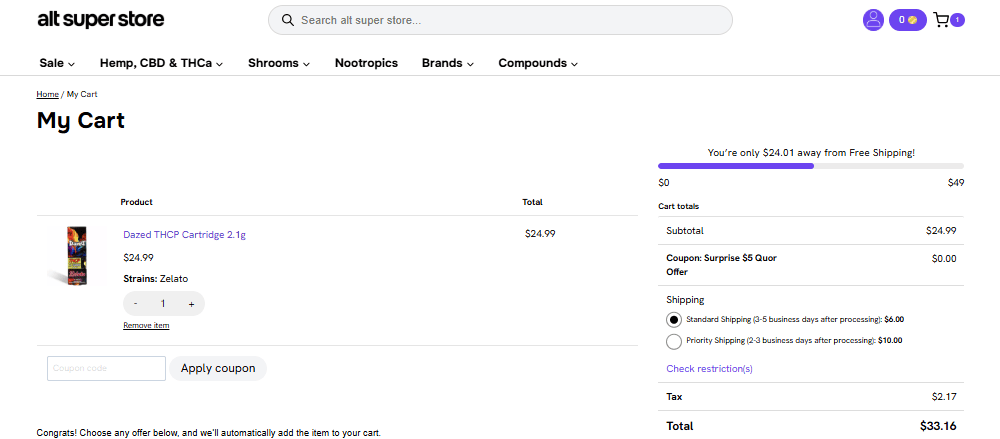Select the Priority Shipping radio option
The image size is (1000, 439).
[x=673, y=341]
